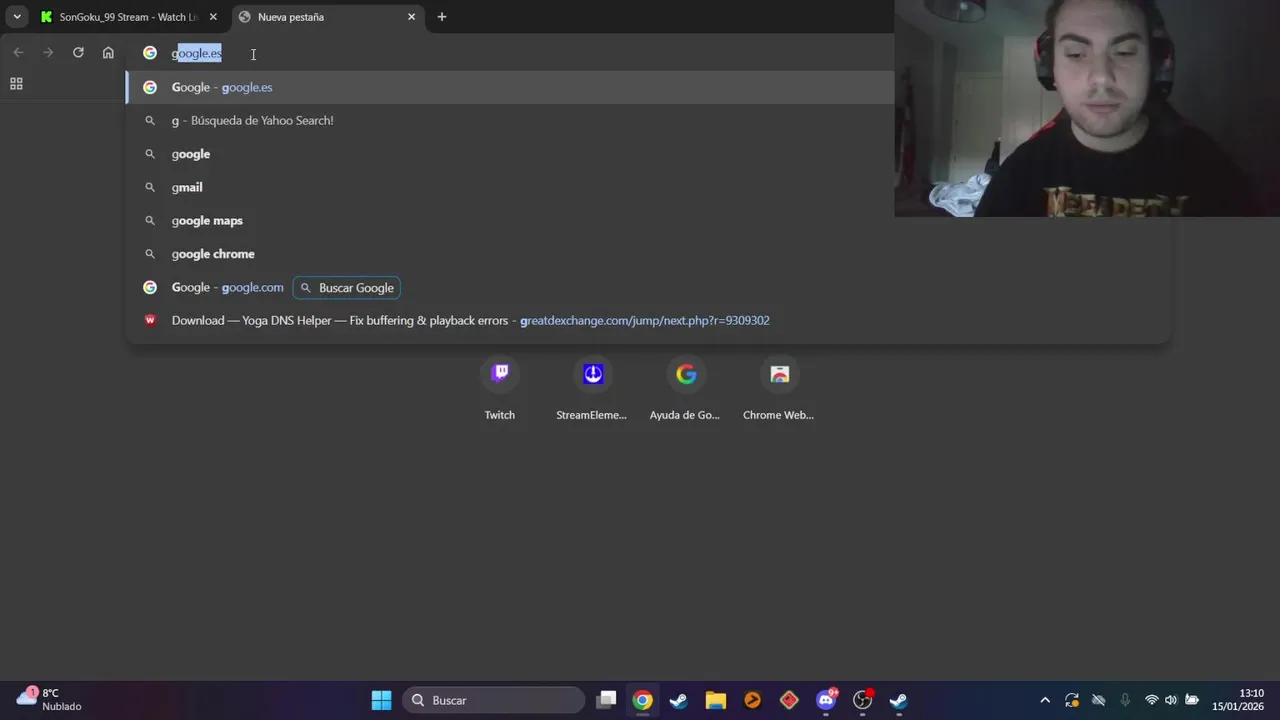This screenshot has height=720, width=1280.
Task: Click the taskbar Buscar search box
Action: tap(494, 700)
